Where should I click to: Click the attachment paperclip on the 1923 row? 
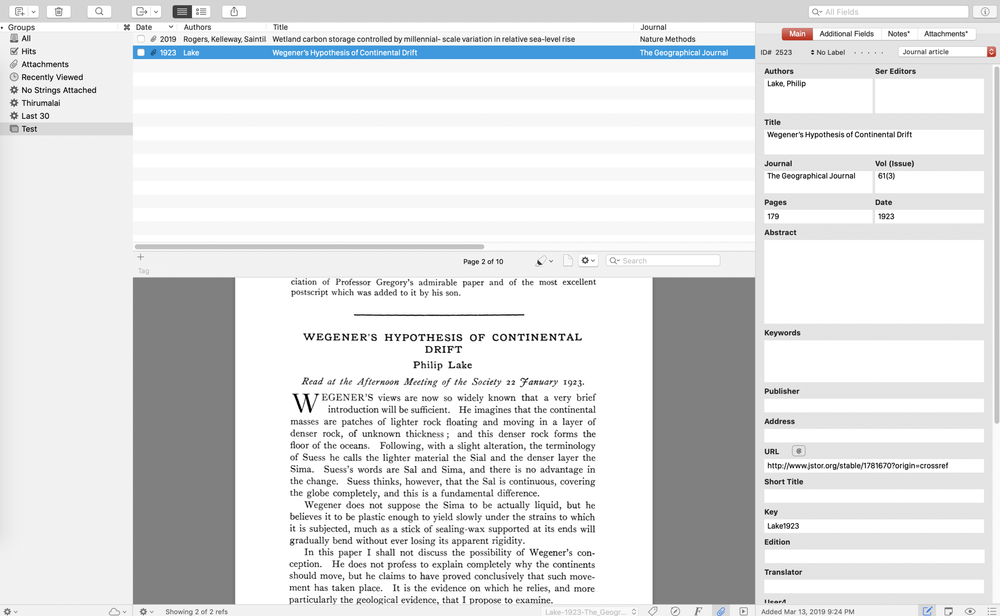click(x=153, y=52)
